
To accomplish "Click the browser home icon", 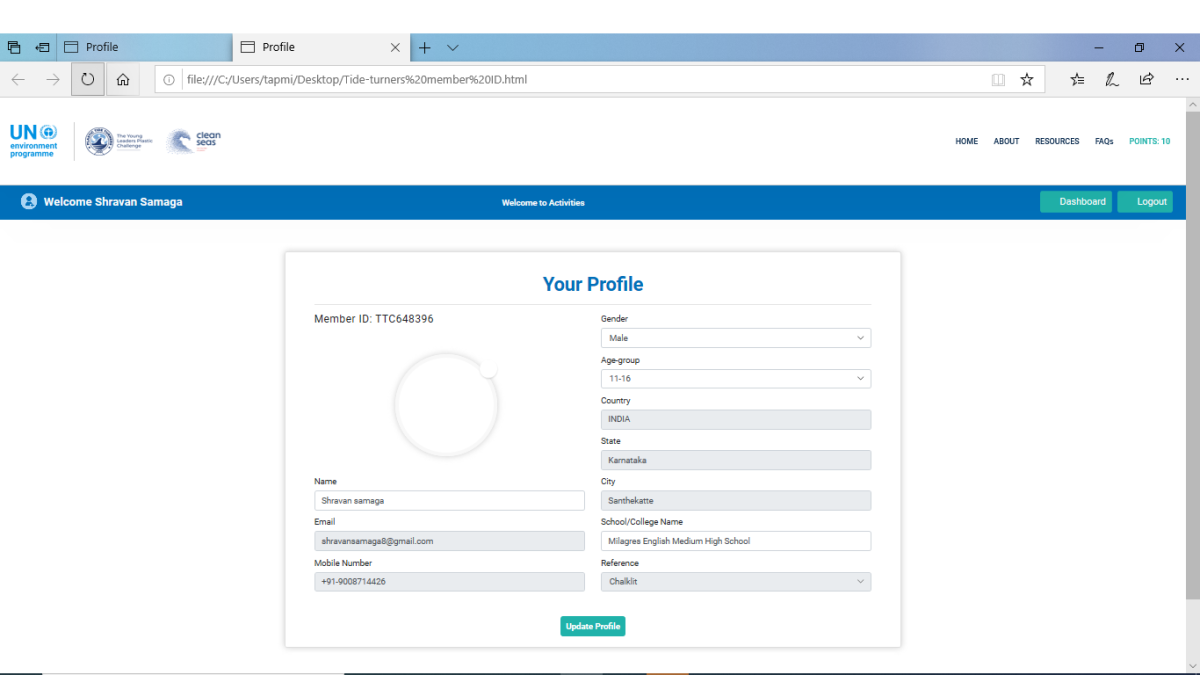I will 123,79.
